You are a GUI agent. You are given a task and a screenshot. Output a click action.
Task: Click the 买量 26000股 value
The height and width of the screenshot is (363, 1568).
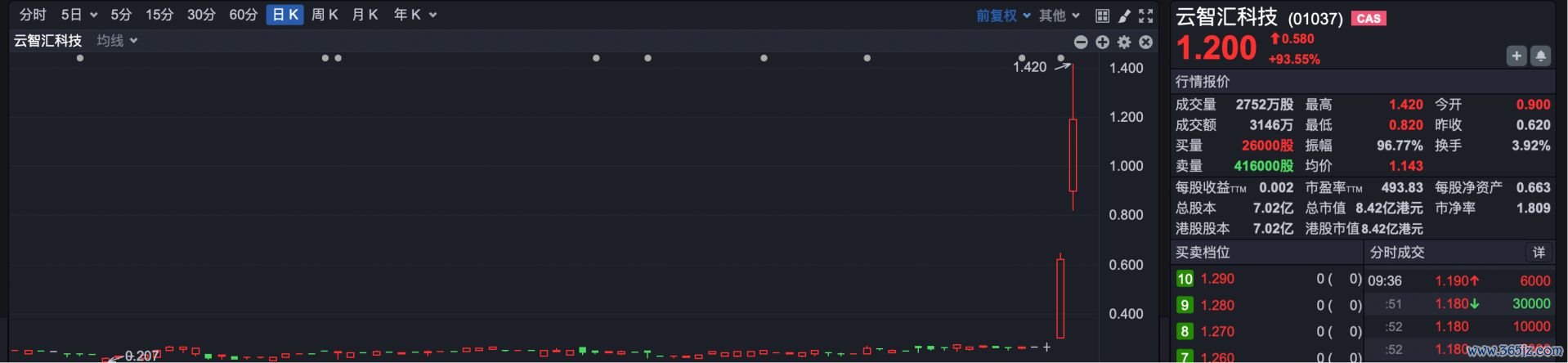pyautogui.click(x=1267, y=146)
